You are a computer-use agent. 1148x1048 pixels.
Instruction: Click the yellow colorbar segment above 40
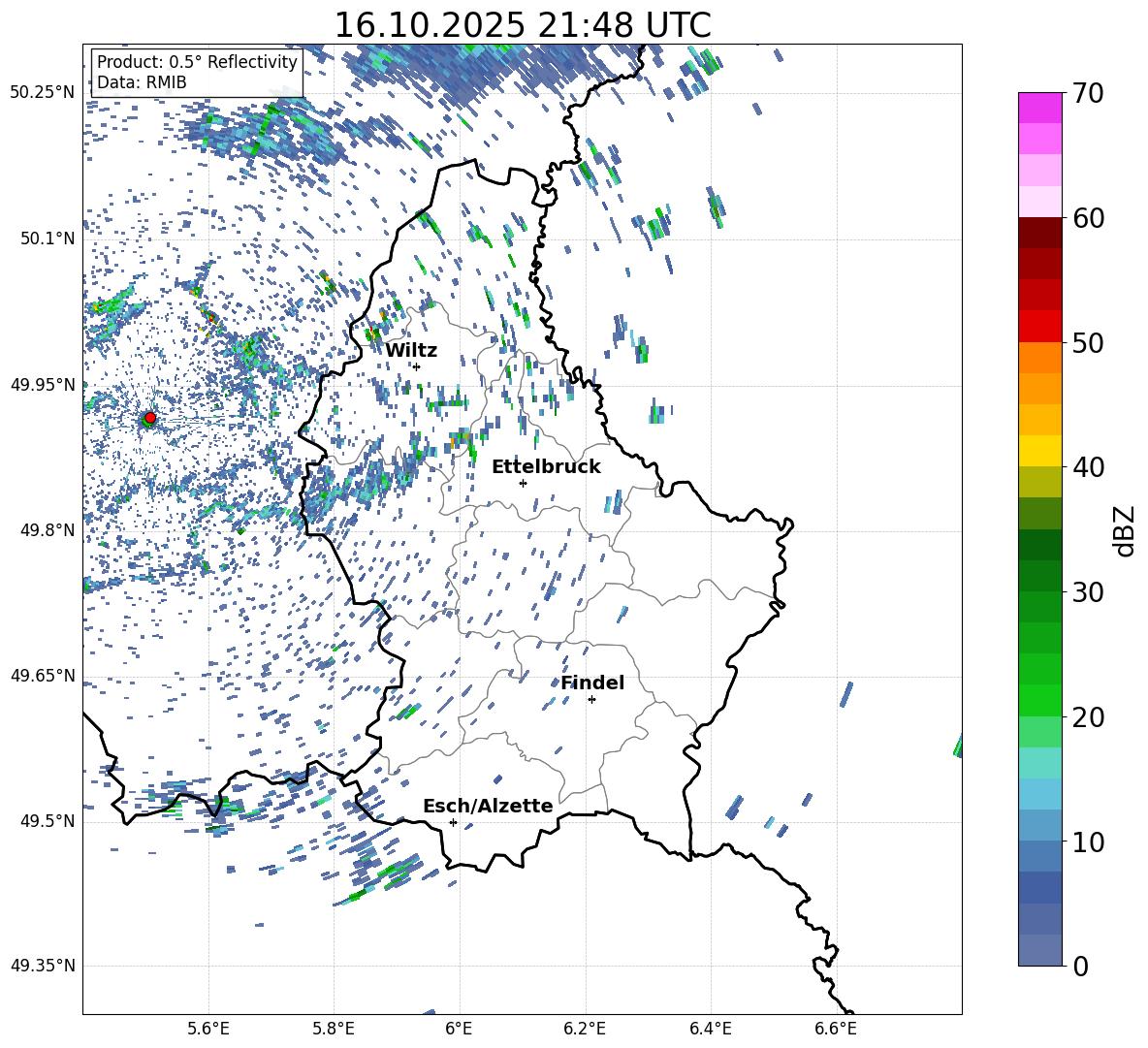point(1039,451)
